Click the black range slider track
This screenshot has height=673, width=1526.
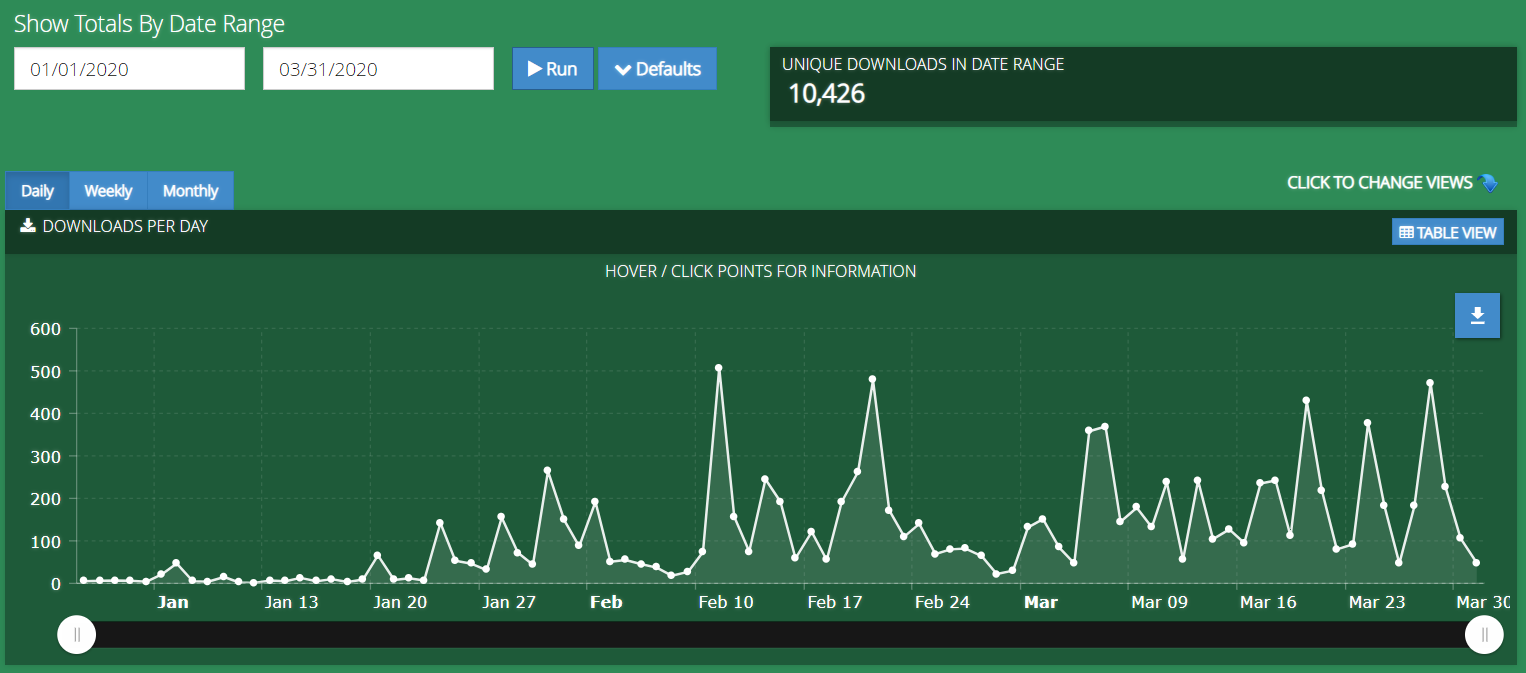[x=780, y=634]
